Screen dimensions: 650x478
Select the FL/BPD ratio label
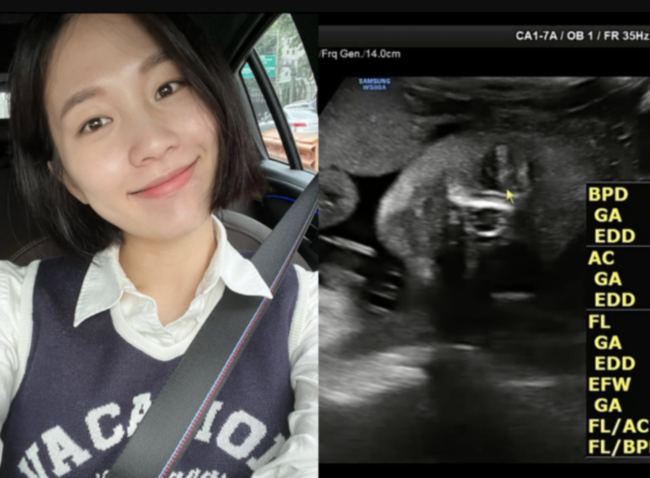(x=618, y=447)
